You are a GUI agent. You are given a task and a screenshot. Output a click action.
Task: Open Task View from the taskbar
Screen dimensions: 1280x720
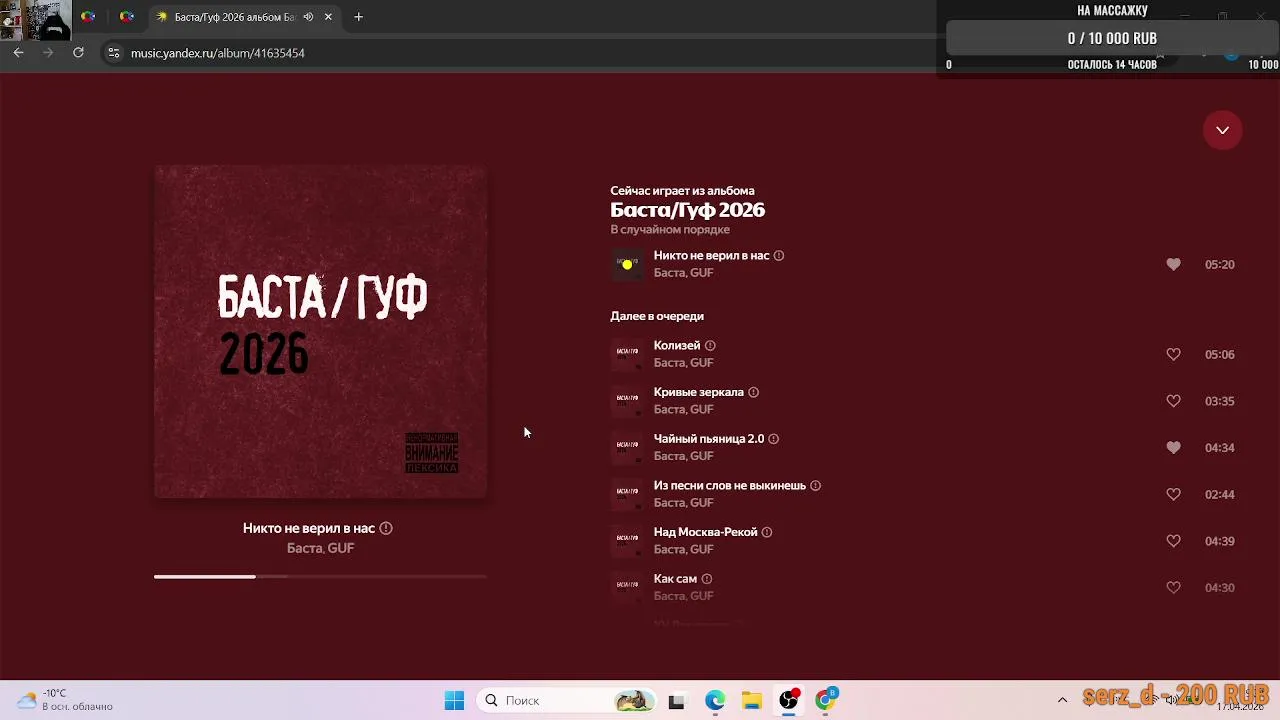point(676,701)
